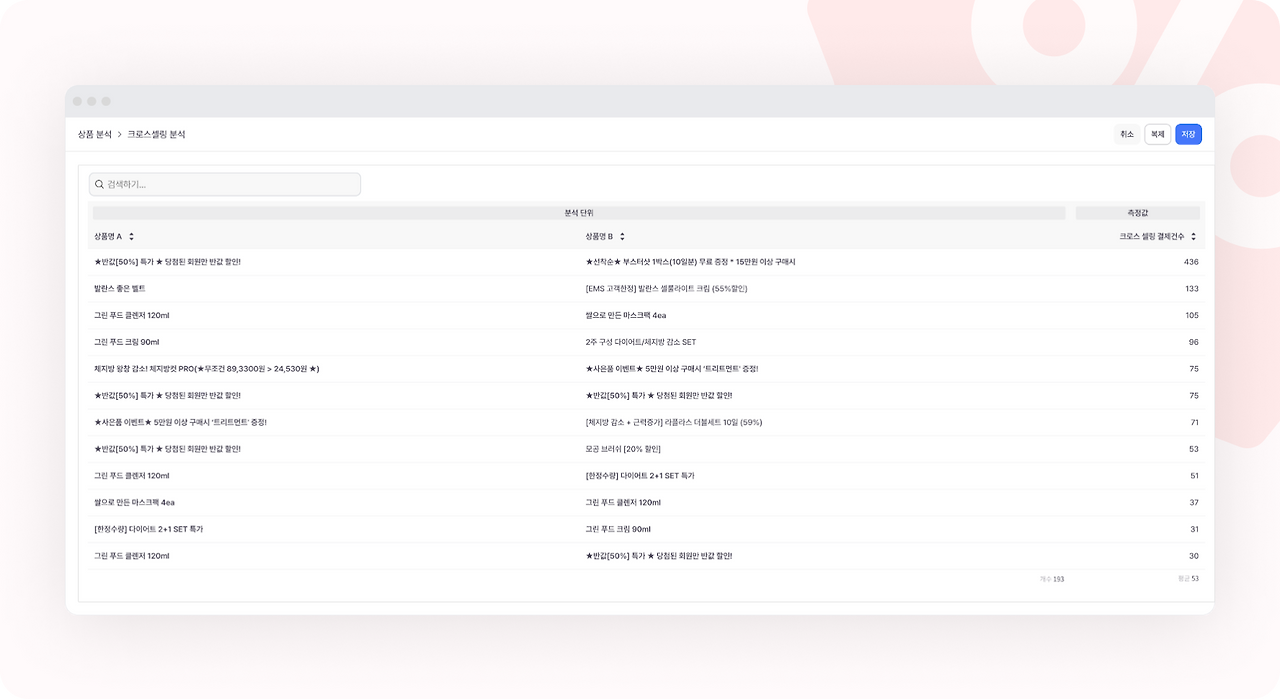Image resolution: width=1280 pixels, height=699 pixels.
Task: Click the ★선착순★ 부스터샷 1박스 cell
Action: pyautogui.click(x=691, y=262)
